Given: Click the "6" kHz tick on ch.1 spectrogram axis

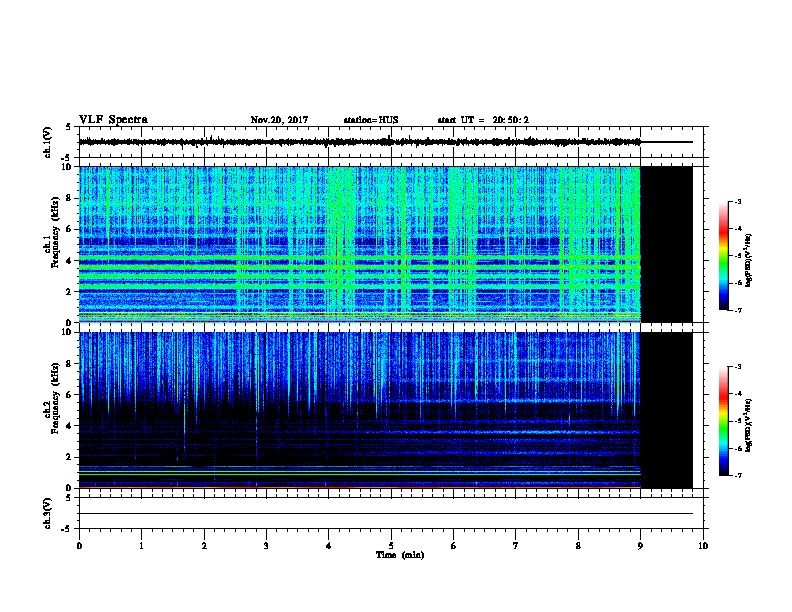Looking at the screenshot, I should point(70,229).
